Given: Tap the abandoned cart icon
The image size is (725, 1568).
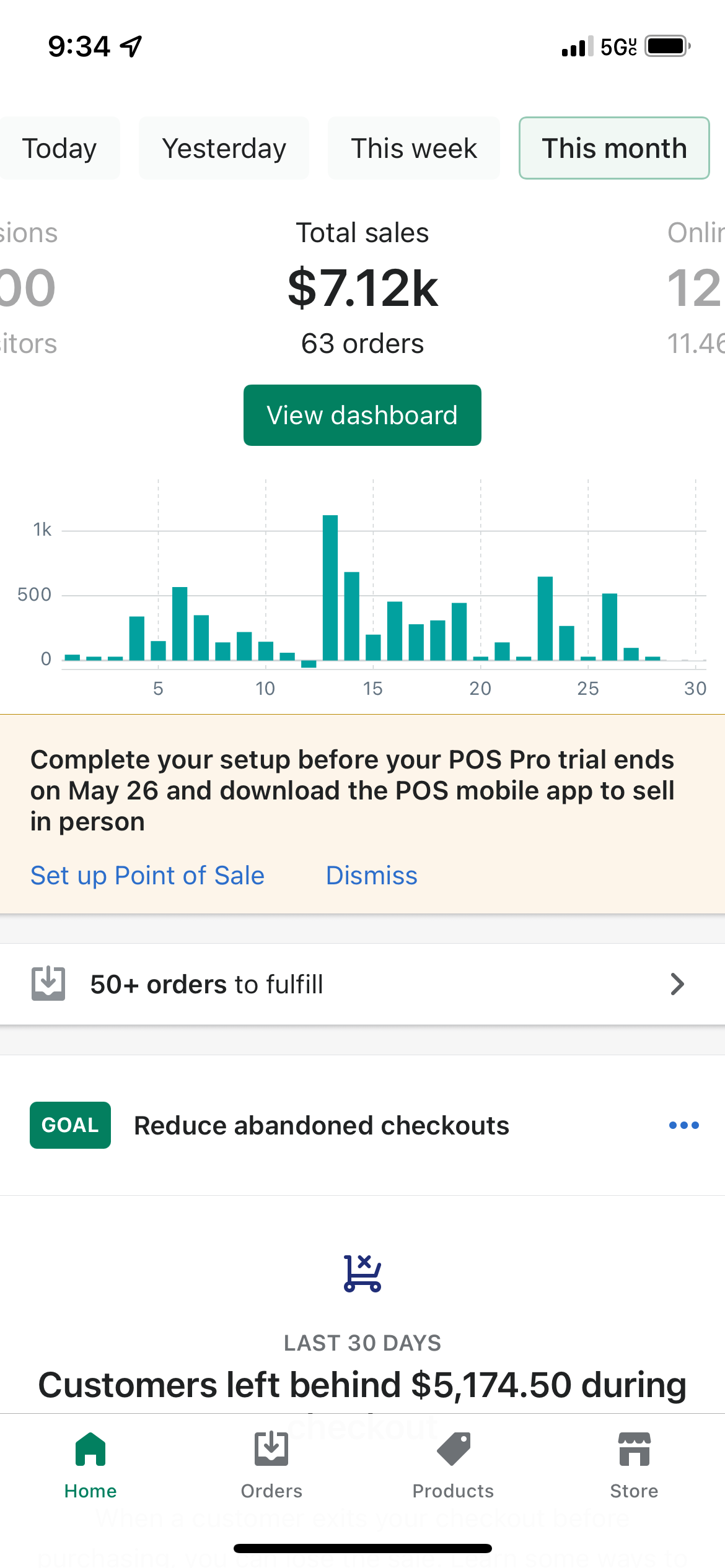Looking at the screenshot, I should (362, 1273).
